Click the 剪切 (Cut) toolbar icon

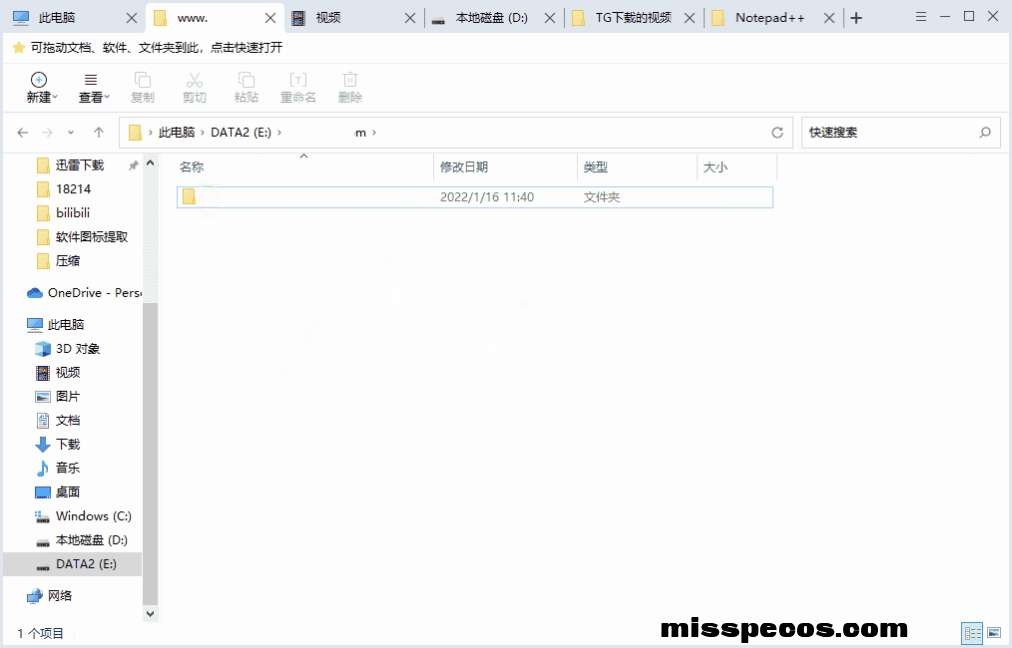coord(194,88)
